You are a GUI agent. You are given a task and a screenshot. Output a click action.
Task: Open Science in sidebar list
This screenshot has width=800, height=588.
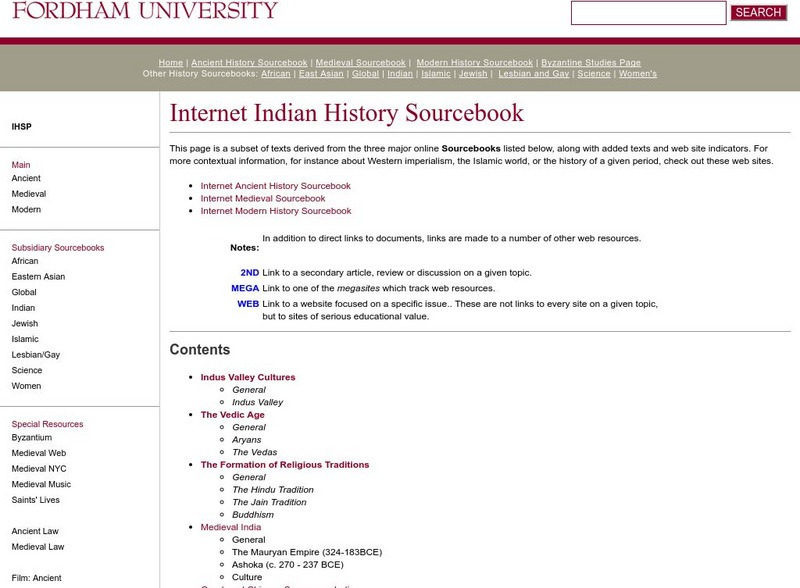tap(27, 370)
